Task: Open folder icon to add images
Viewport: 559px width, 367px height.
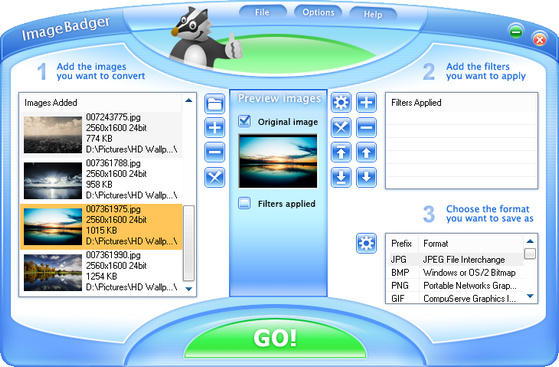Action: click(x=215, y=103)
